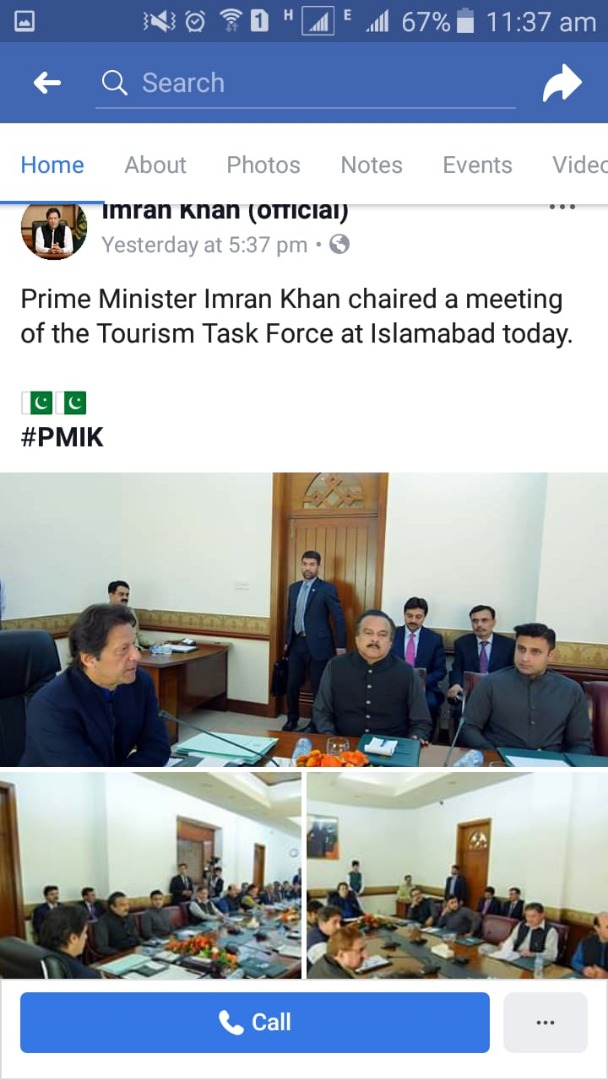Screen dimensions: 608x1080
Task: Tap the blue Call button
Action: (255, 1022)
